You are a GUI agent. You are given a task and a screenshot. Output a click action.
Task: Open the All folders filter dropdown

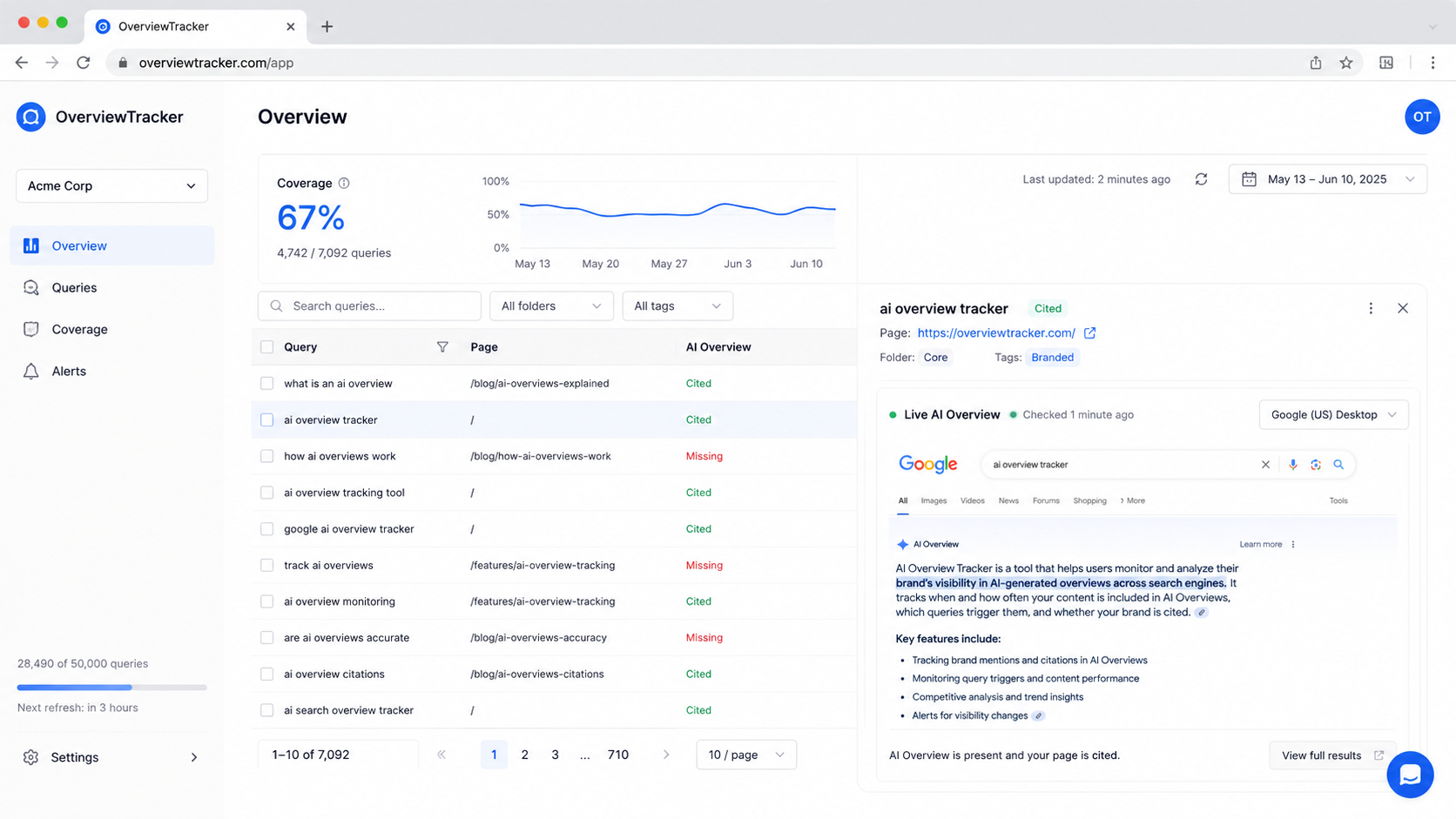551,306
